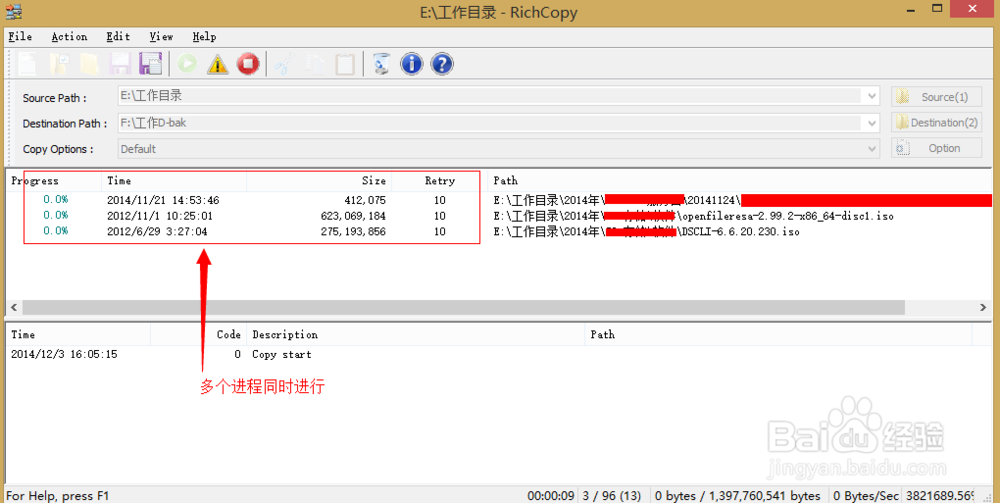Click the New document toolbar icon
The width and height of the screenshot is (1000, 503).
coord(27,64)
